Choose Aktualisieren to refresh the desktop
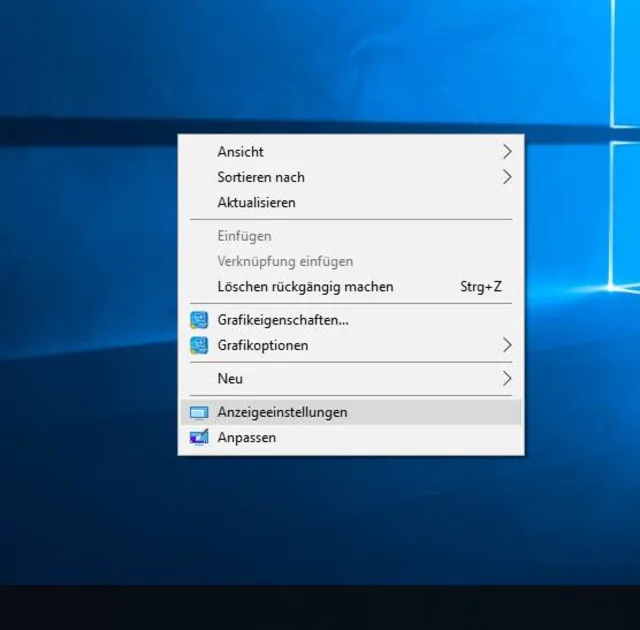This screenshot has height=630, width=640. click(256, 202)
